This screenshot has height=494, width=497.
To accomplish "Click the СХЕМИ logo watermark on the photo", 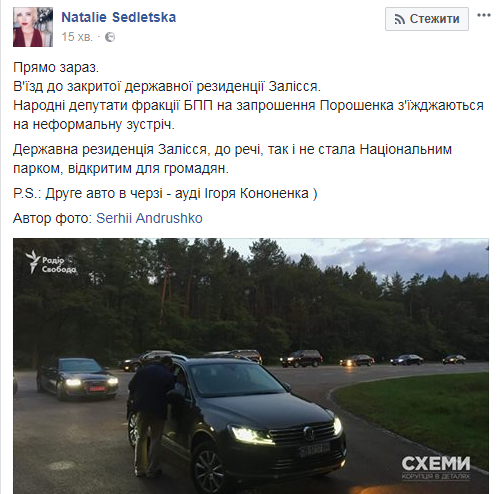I will point(436,468).
